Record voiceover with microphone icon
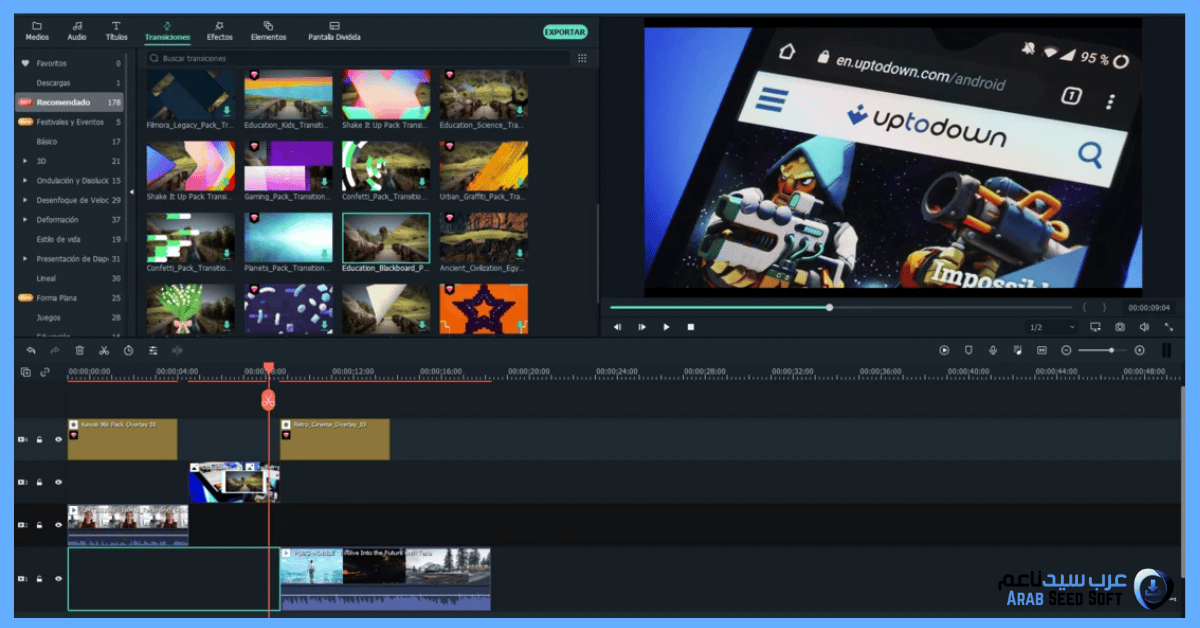 coord(993,350)
